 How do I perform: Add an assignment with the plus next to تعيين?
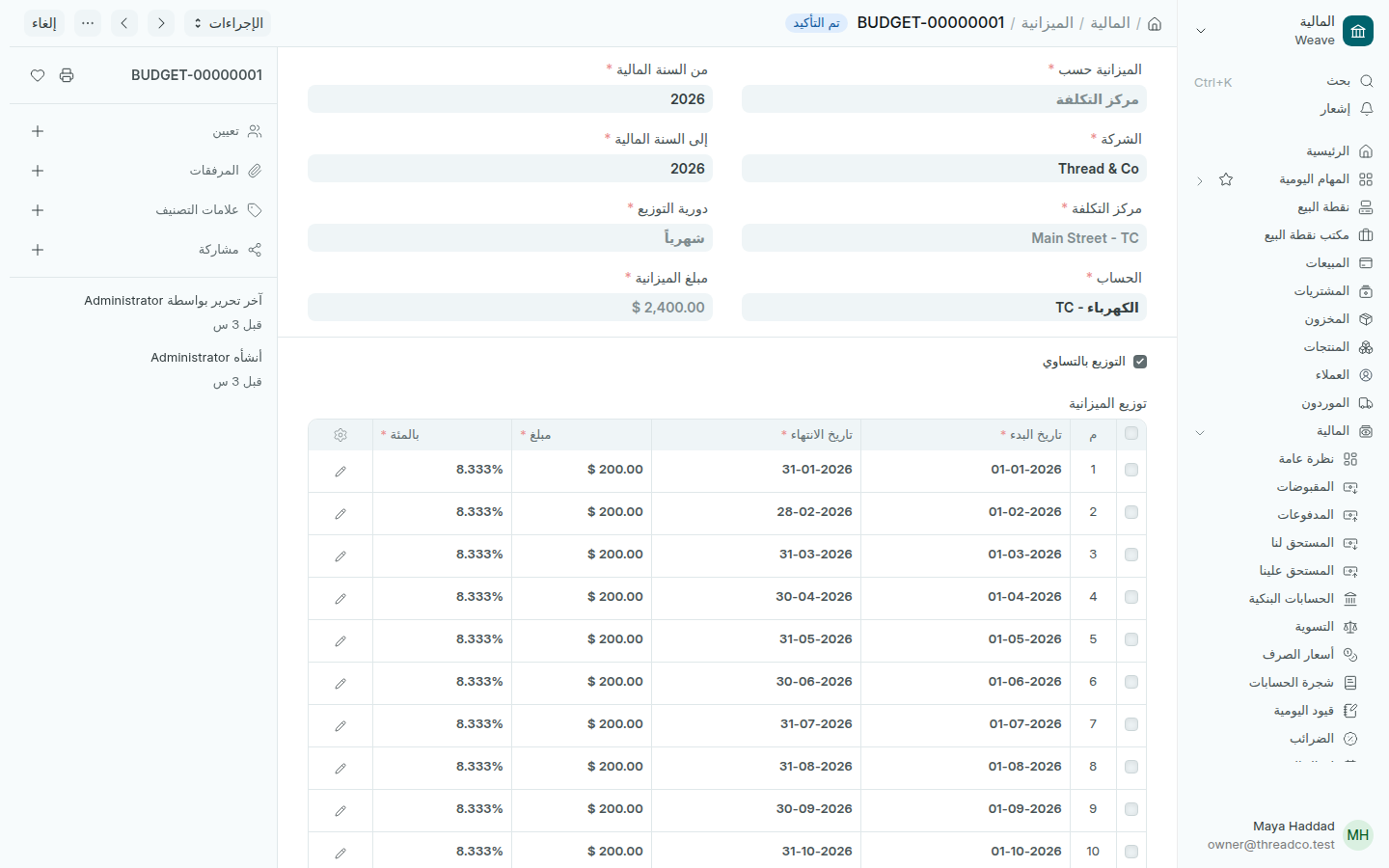click(38, 131)
